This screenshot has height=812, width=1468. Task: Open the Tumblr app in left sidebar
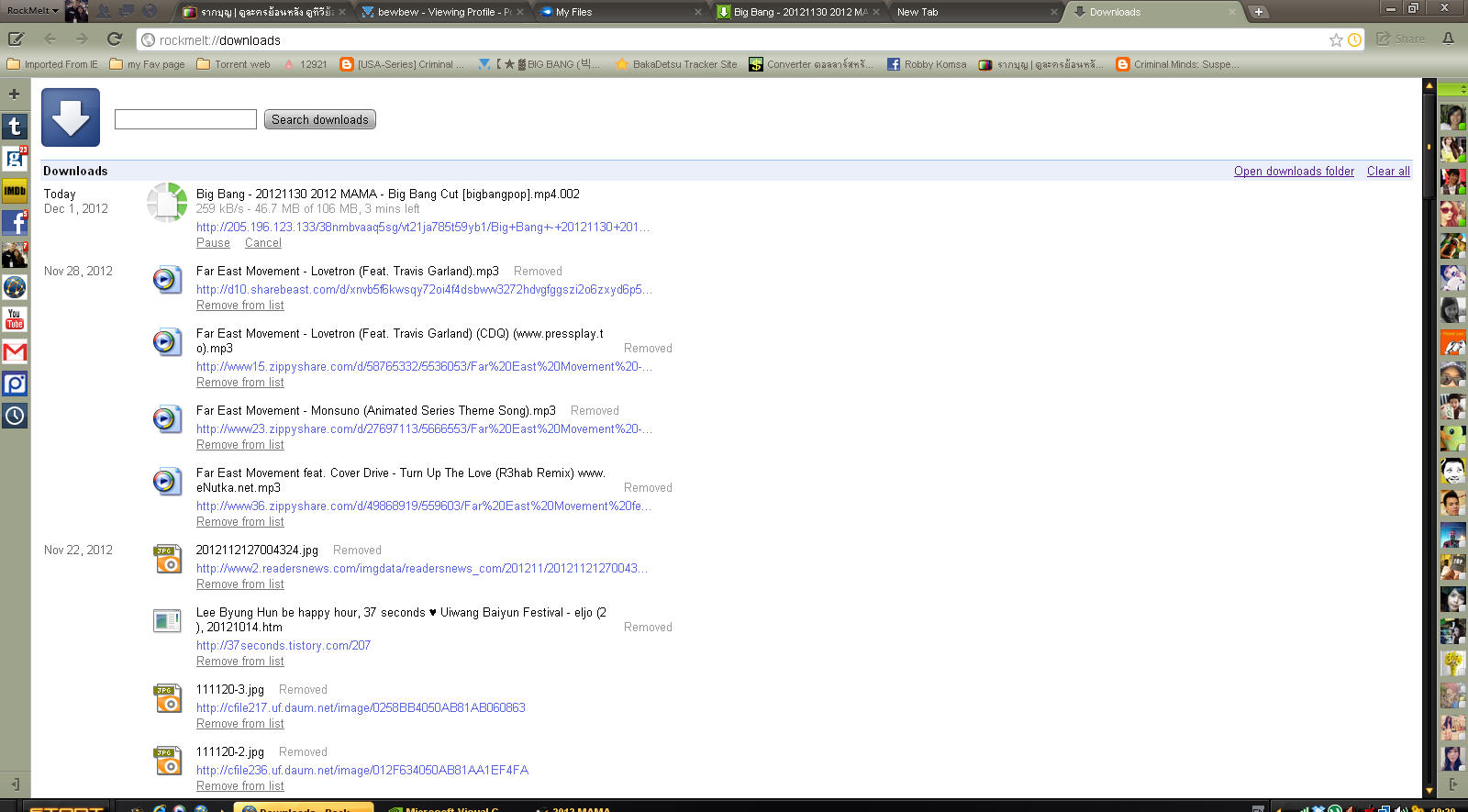click(x=15, y=126)
